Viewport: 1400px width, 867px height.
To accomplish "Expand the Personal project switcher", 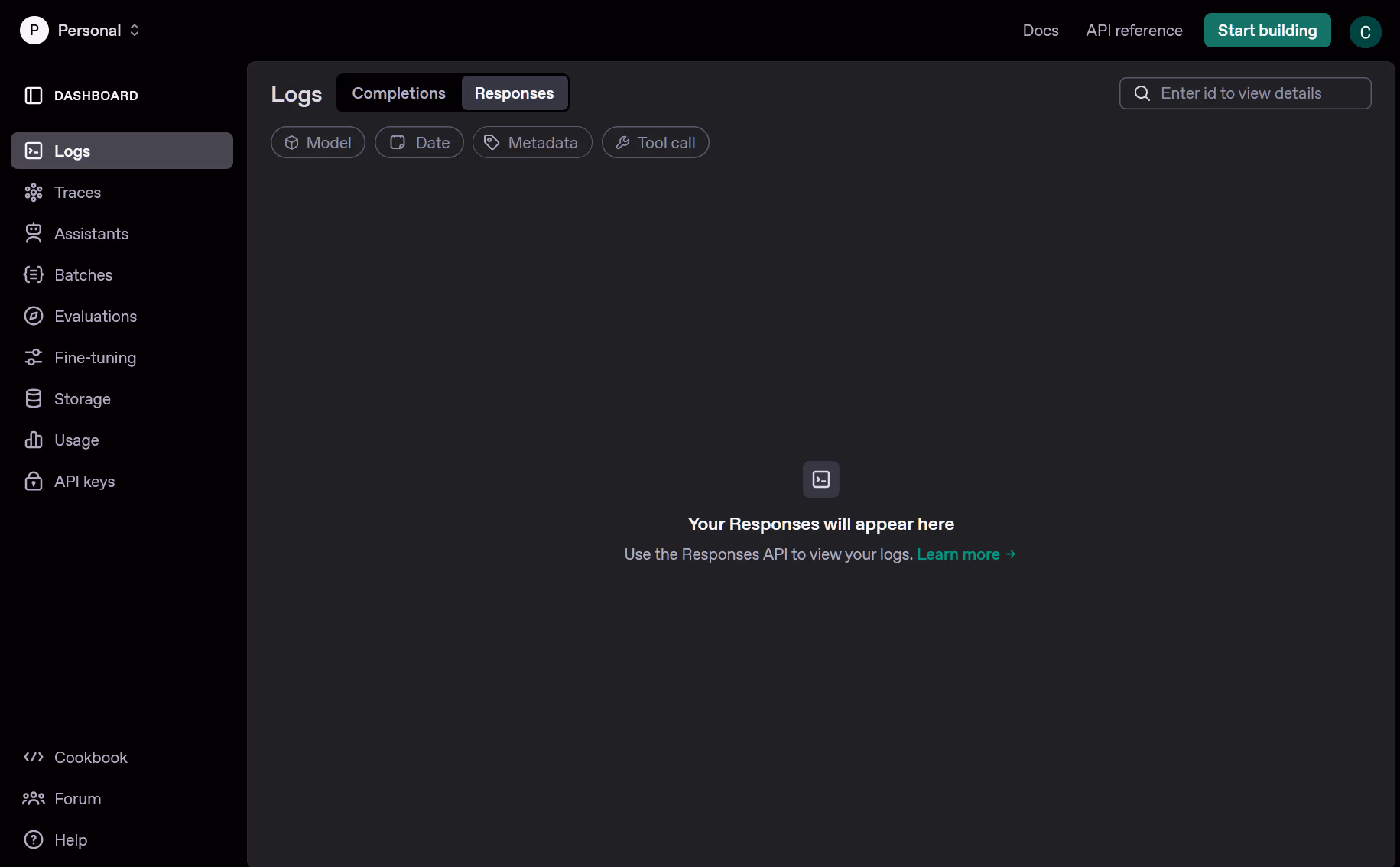I will (80, 31).
